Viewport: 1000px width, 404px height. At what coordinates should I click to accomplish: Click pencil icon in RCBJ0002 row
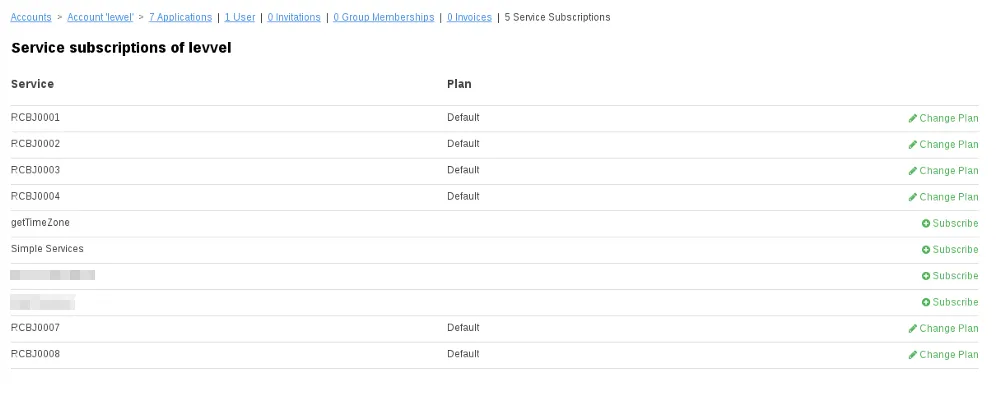click(913, 144)
